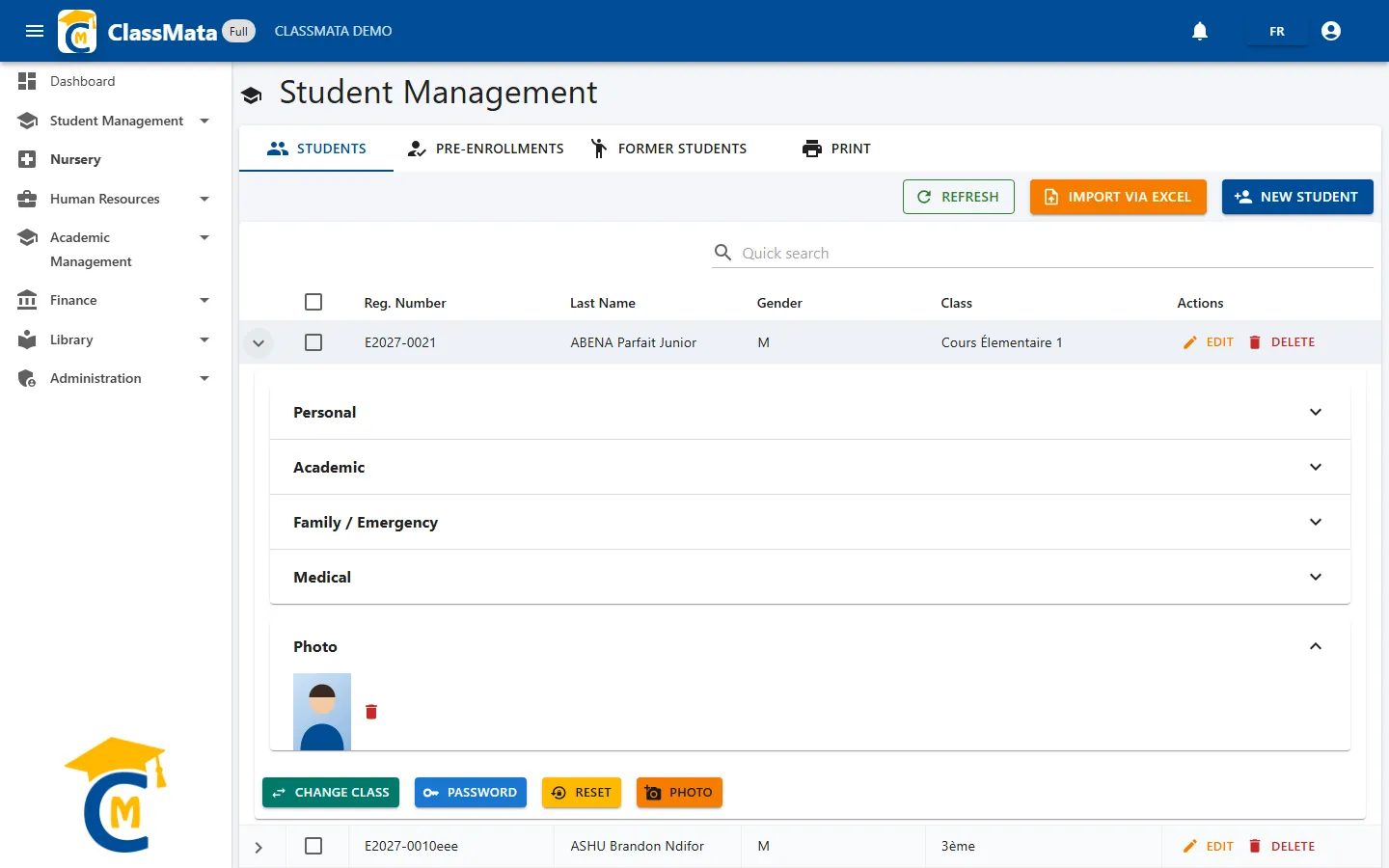Click the New Student button
The width and height of the screenshot is (1389, 868).
pyautogui.click(x=1297, y=197)
